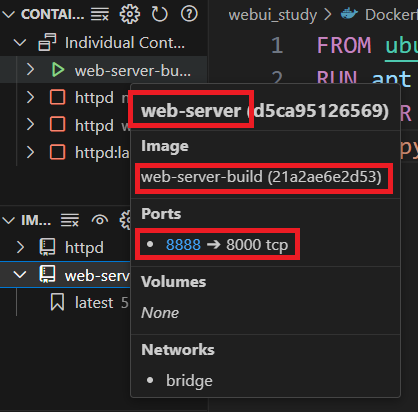Collapse the web-serv image chevron
The image size is (418, 412).
click(x=20, y=275)
